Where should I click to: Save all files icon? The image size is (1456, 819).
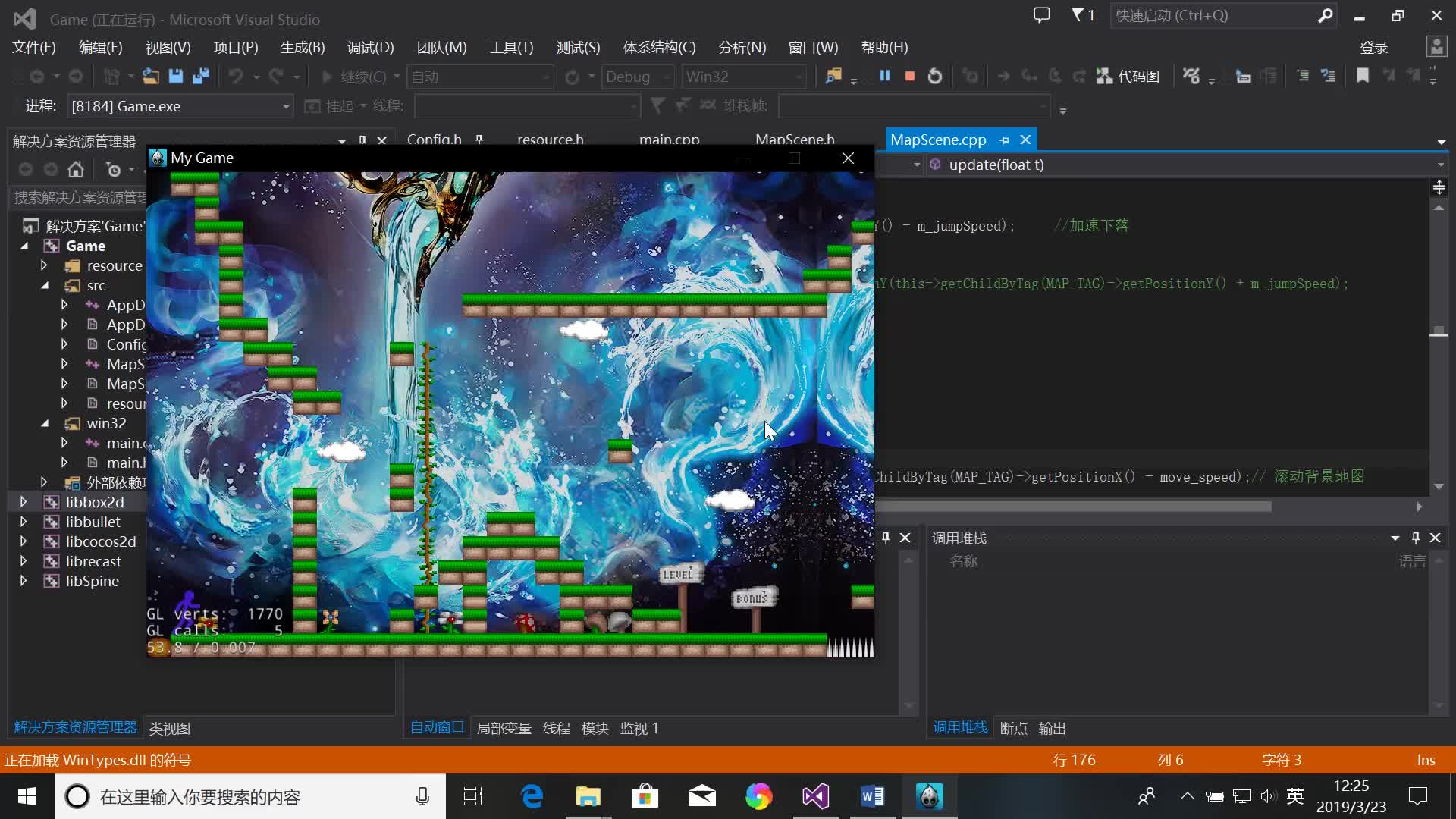click(x=201, y=76)
